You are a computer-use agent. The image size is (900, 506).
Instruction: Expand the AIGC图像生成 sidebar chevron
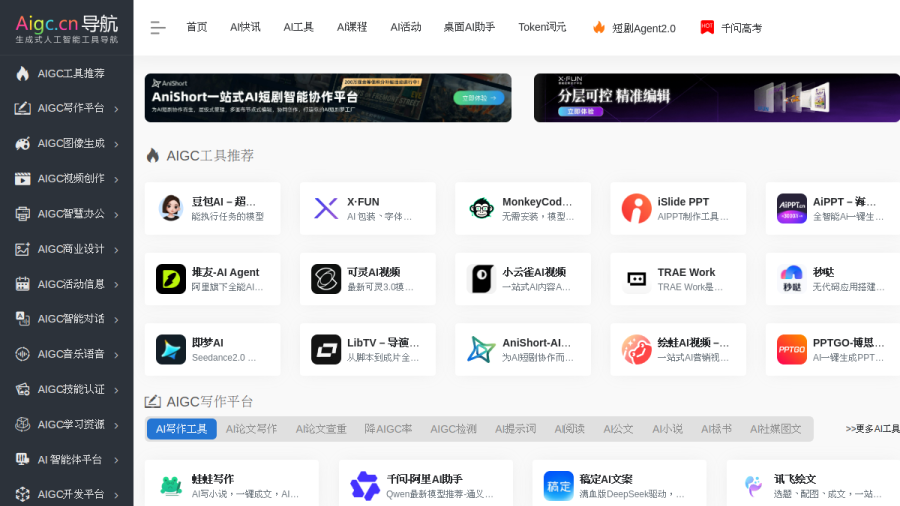(x=117, y=144)
